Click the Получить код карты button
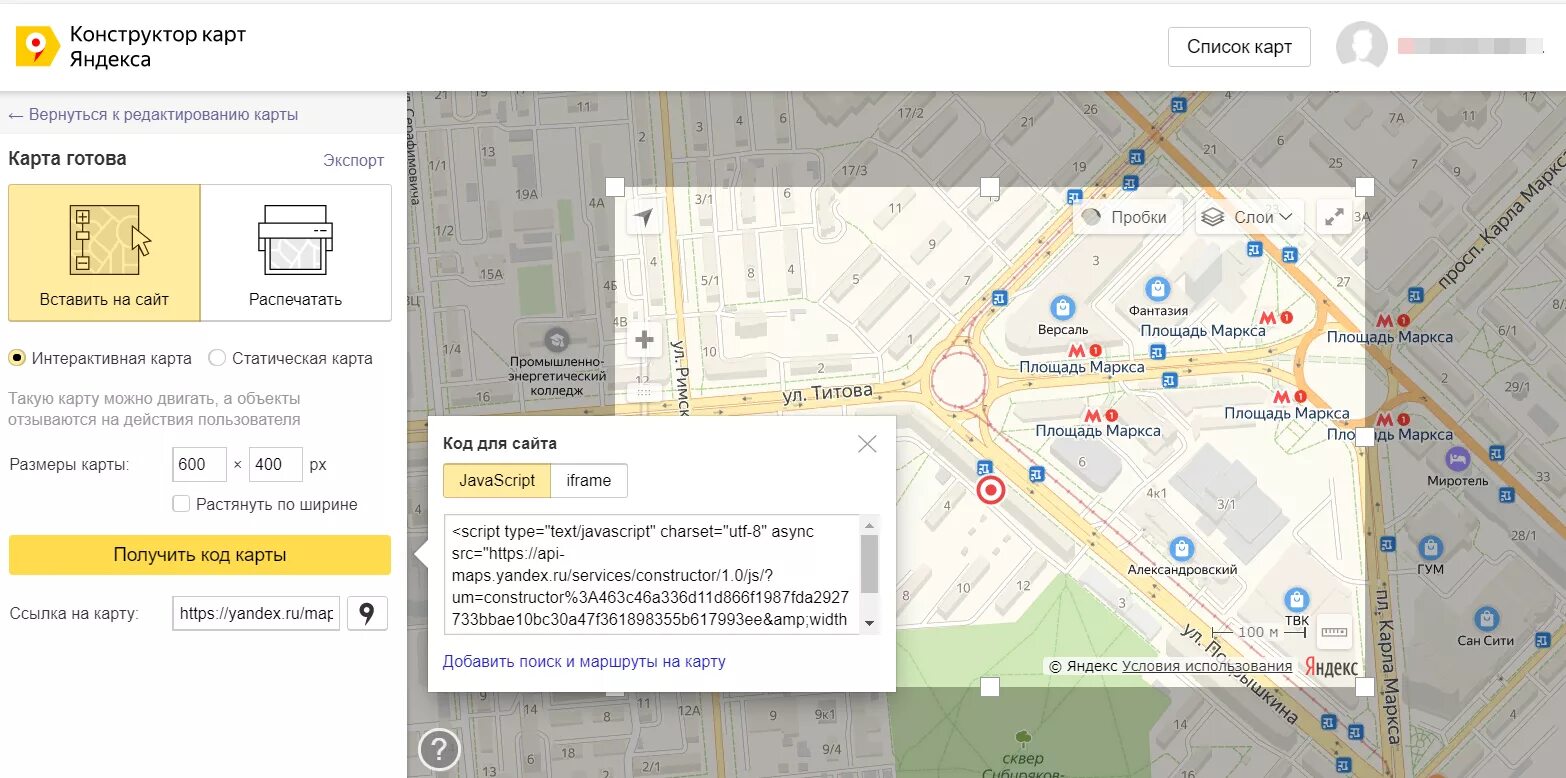1566x778 pixels. click(200, 555)
